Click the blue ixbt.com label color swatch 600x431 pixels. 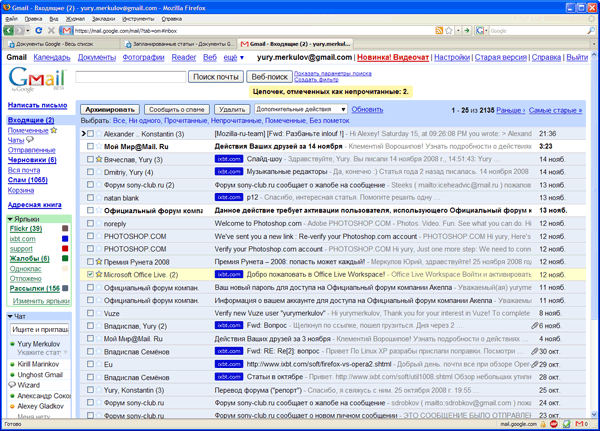[65, 239]
